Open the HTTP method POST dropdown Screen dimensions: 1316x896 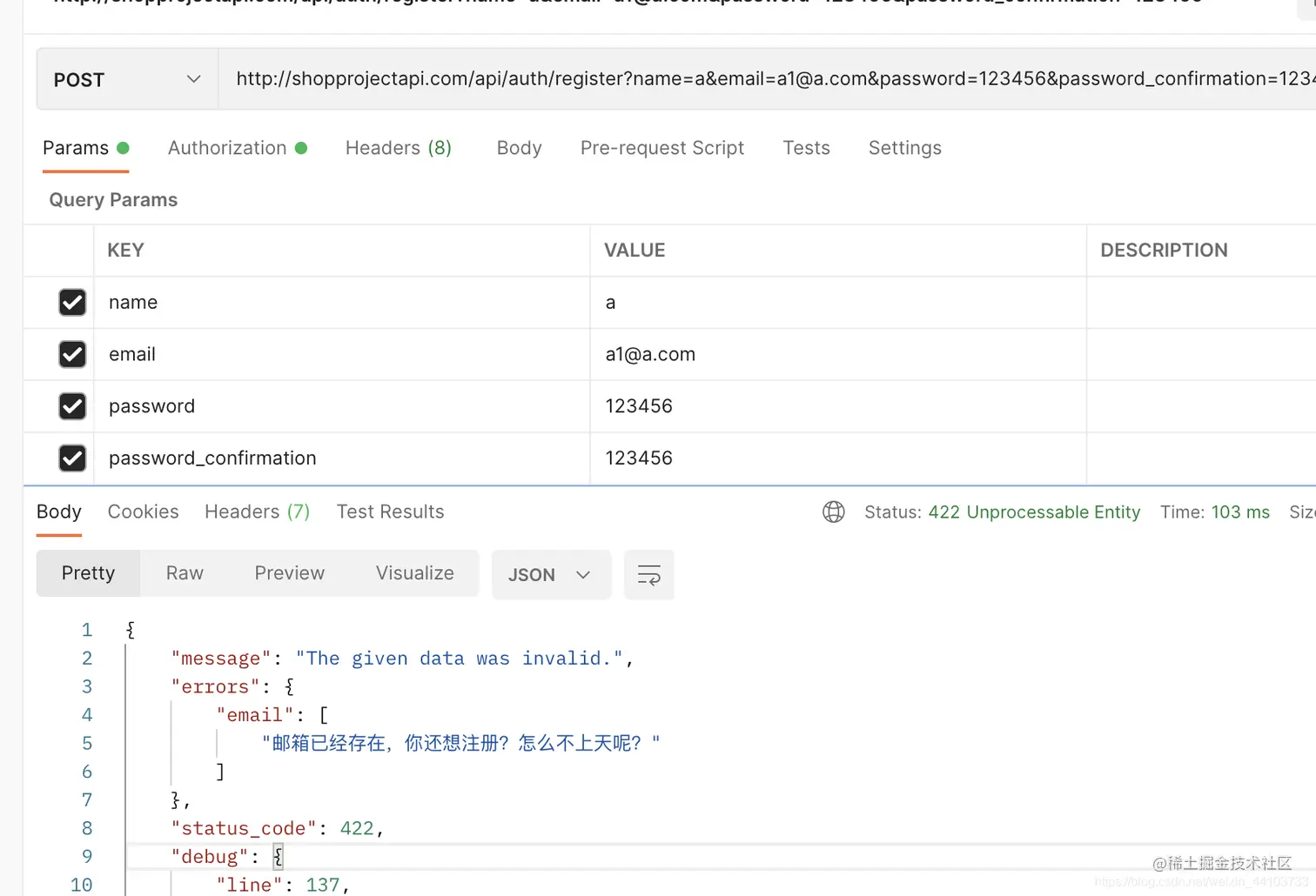click(127, 79)
